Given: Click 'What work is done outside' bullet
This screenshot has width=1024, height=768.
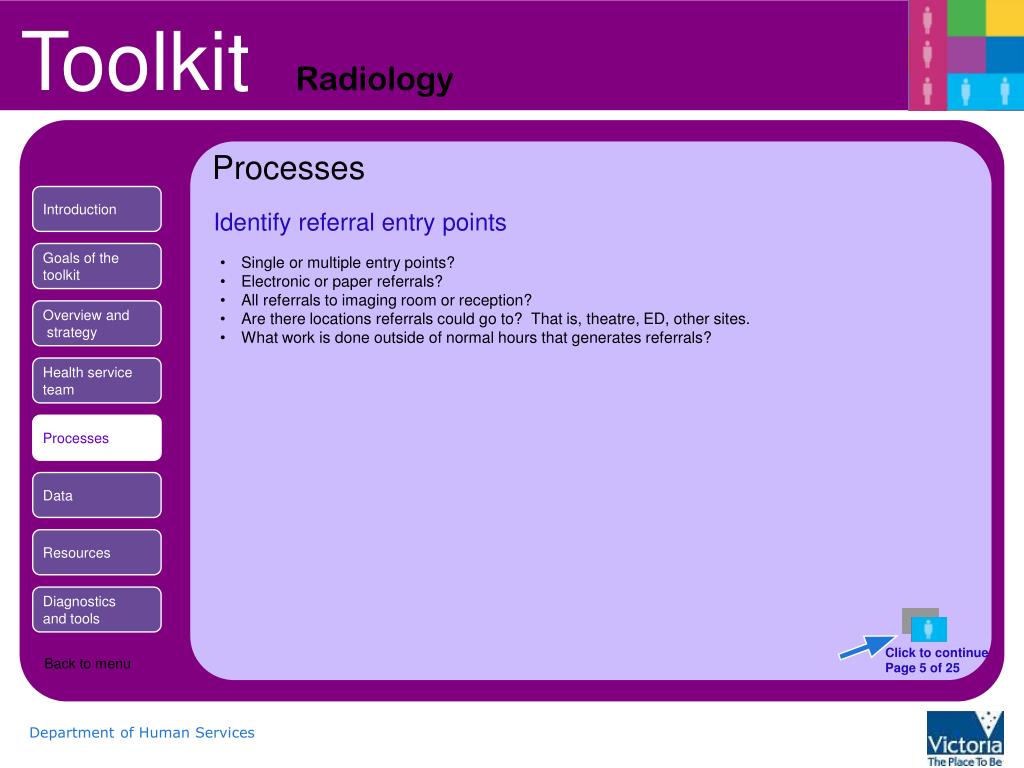Looking at the screenshot, I should [x=476, y=338].
